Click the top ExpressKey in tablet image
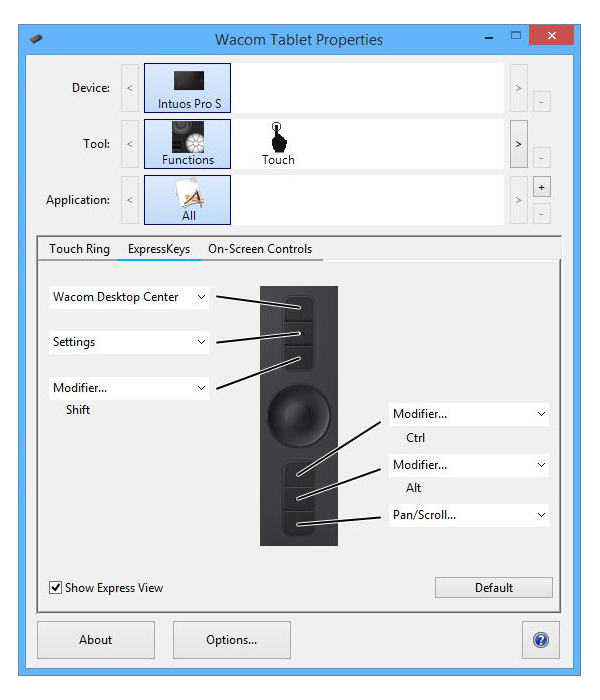The image size is (600, 700). [298, 308]
